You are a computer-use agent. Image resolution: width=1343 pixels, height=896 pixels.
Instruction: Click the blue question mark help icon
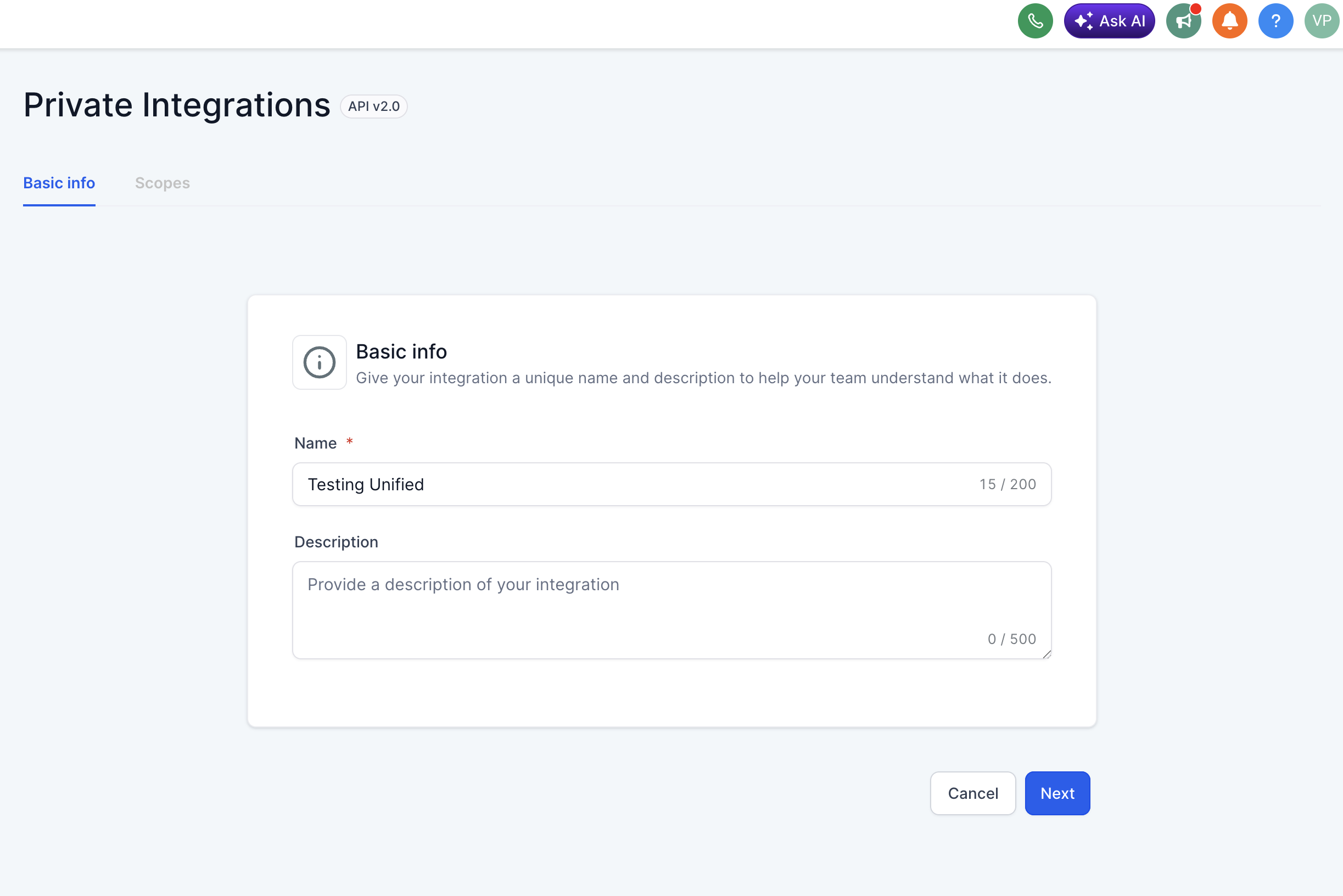[1275, 21]
